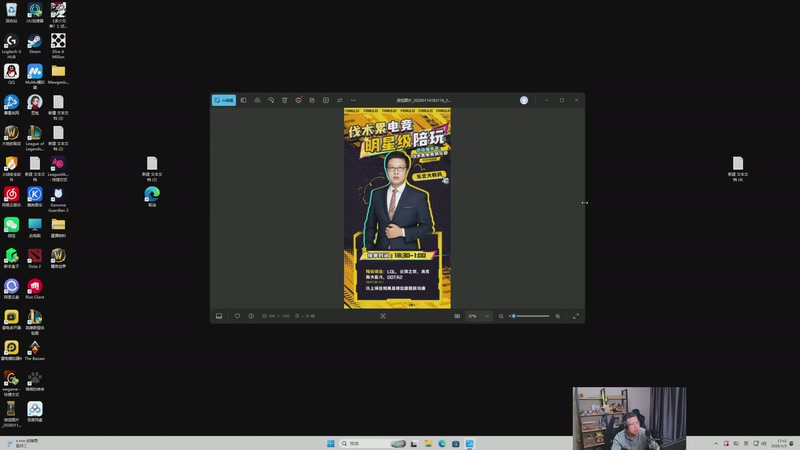
Task: Toggle the filmstrip icon at bottom left
Action: pos(219,316)
